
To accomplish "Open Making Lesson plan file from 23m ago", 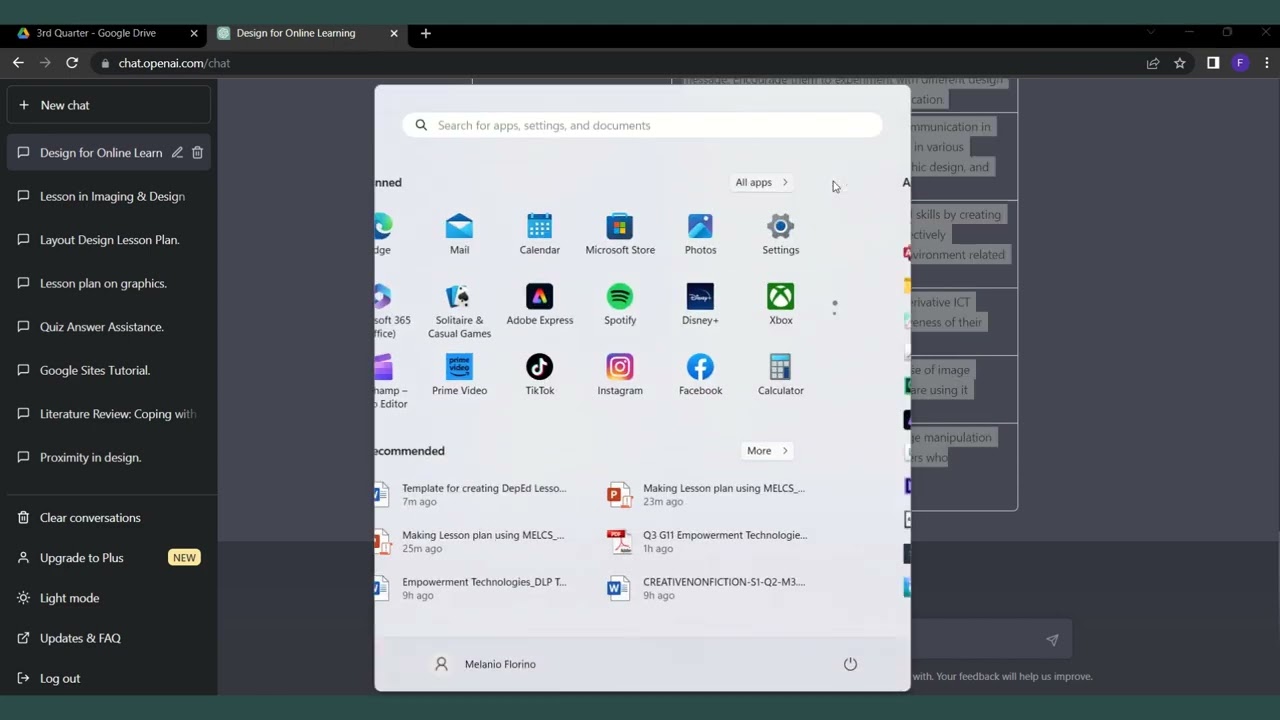I will pos(708,495).
